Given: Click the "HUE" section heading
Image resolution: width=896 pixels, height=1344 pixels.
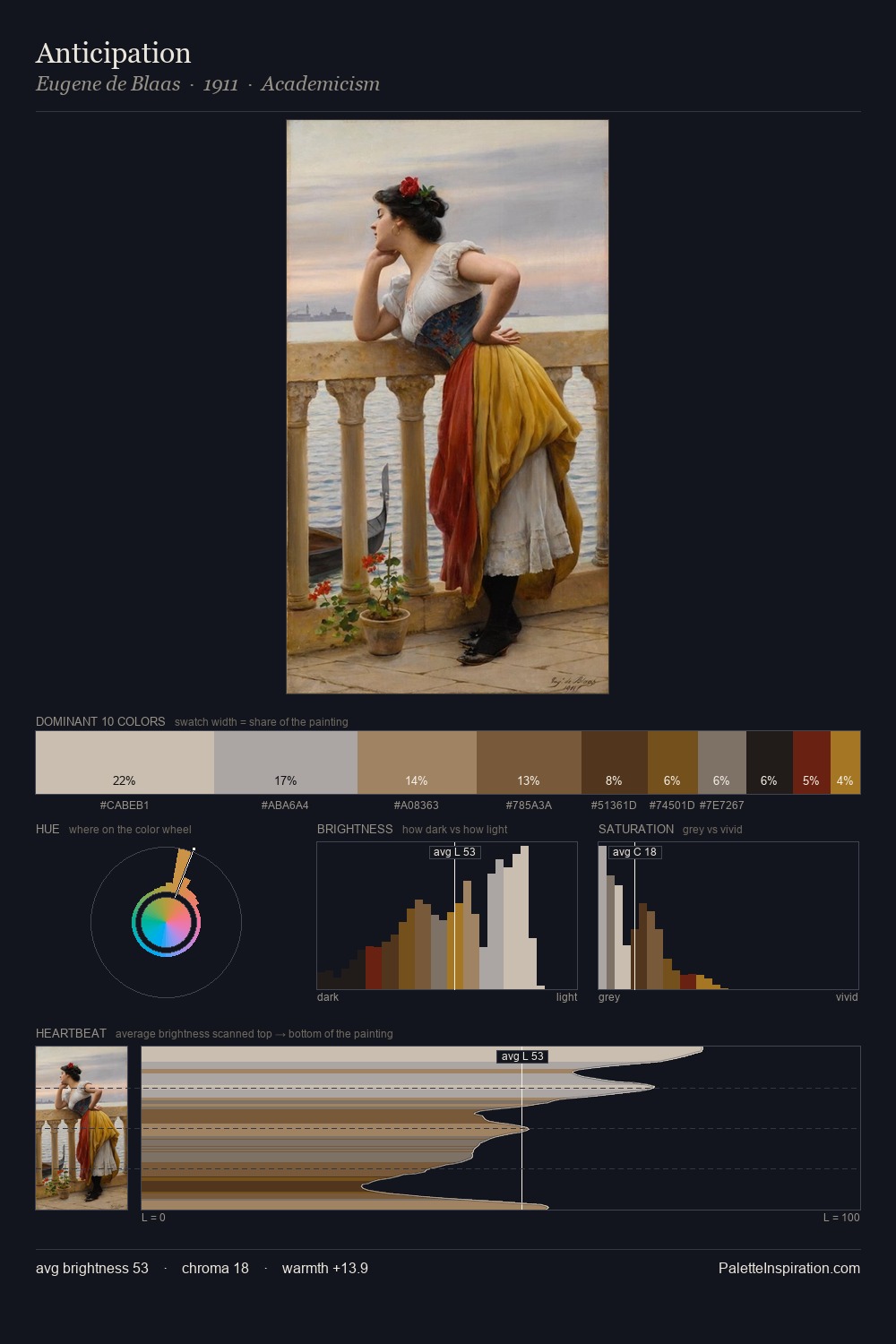Looking at the screenshot, I should 47,829.
